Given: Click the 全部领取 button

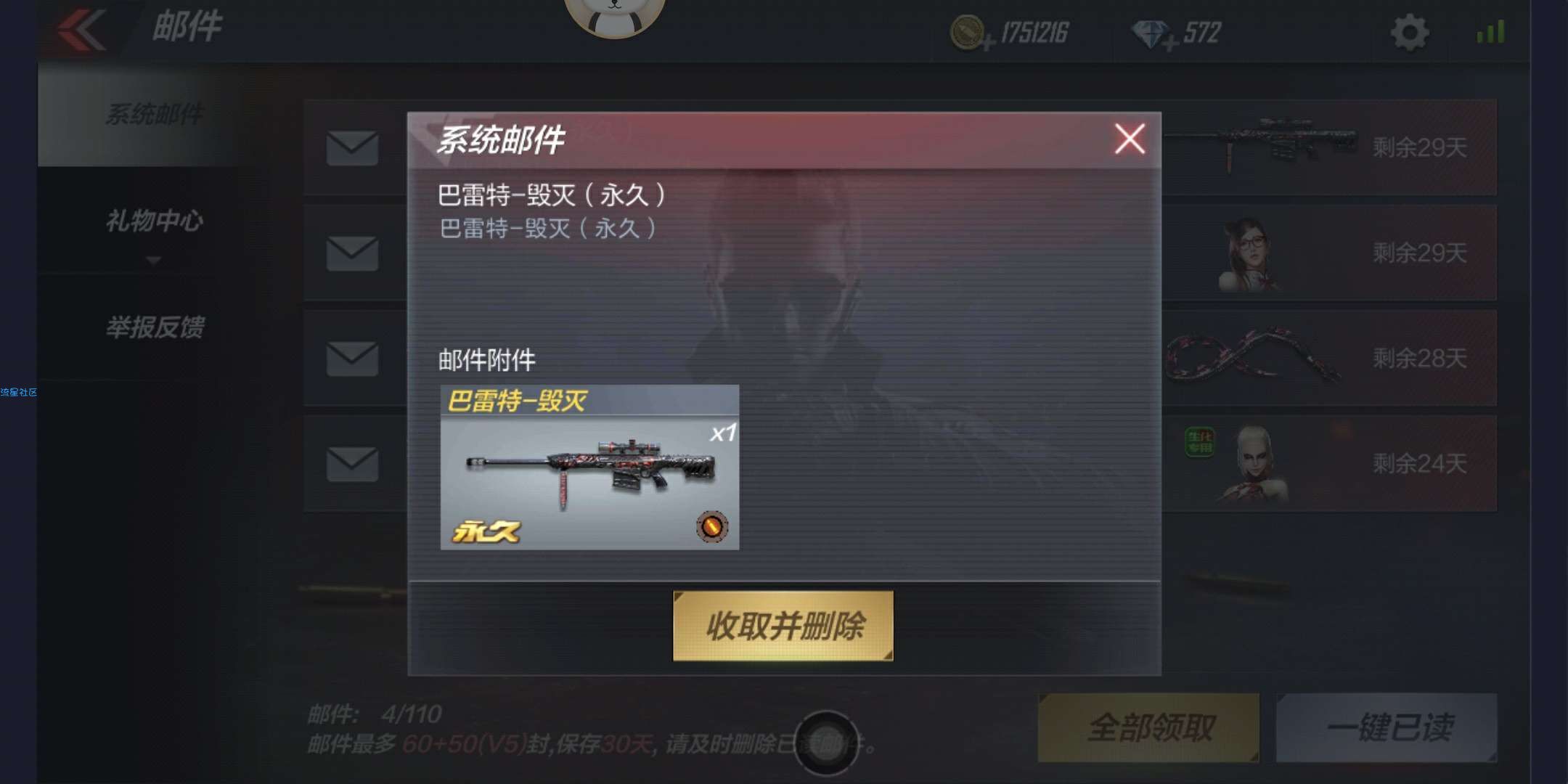Looking at the screenshot, I should tap(1148, 727).
